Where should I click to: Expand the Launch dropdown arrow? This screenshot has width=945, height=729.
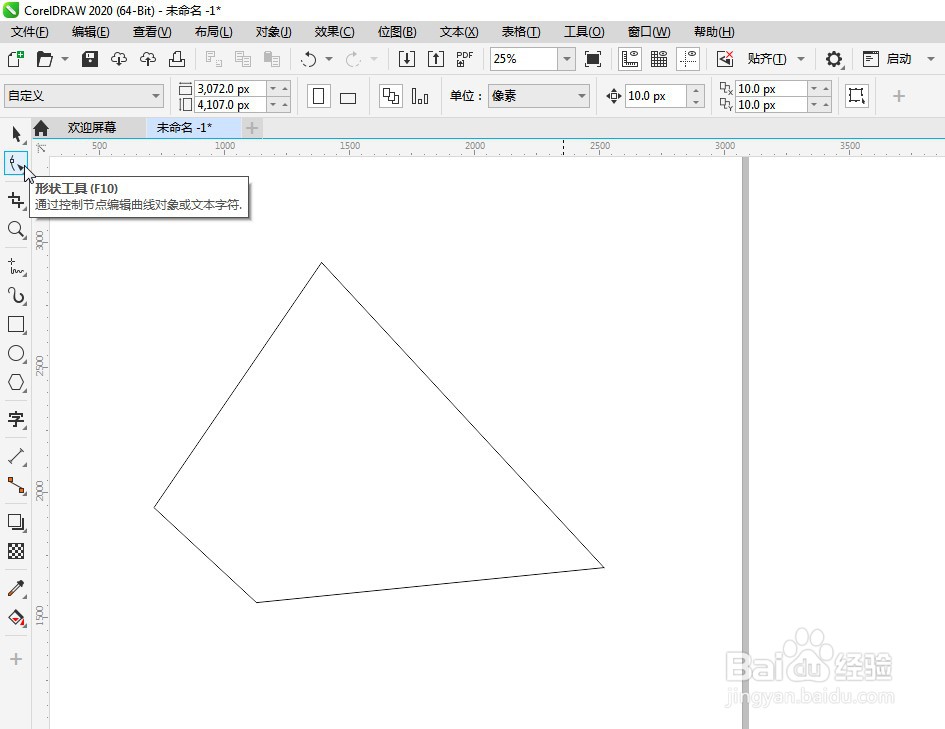(931, 58)
